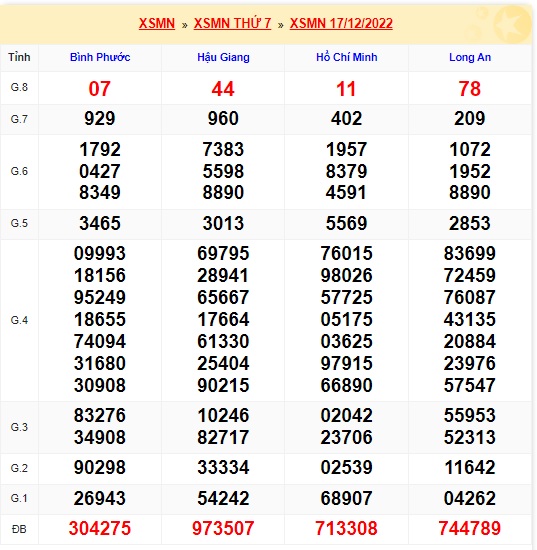Click the Tỉnh column header
537x550 pixels.
coord(19,57)
